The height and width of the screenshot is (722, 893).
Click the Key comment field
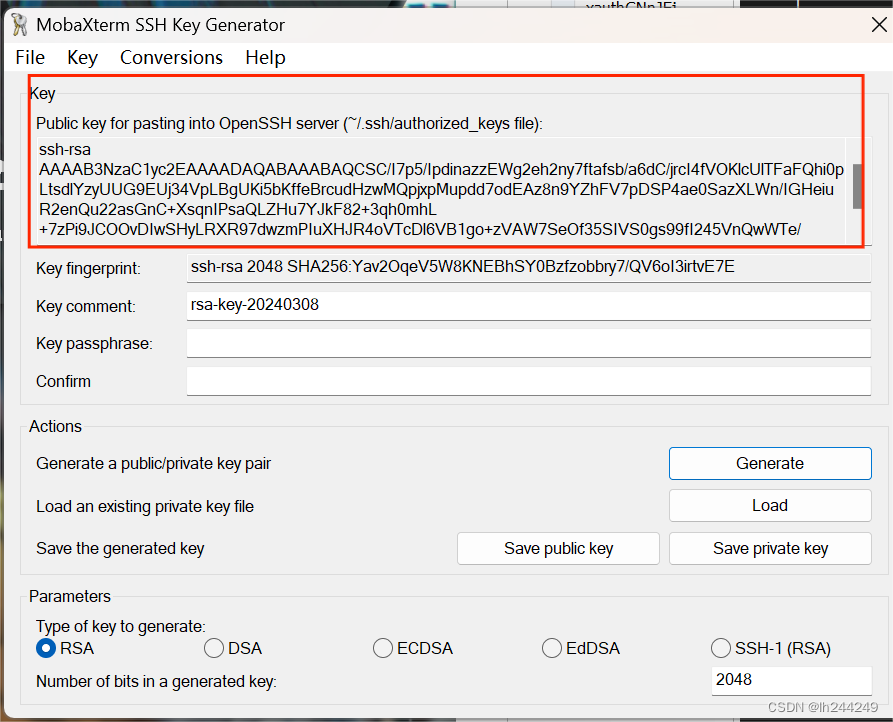pos(529,306)
